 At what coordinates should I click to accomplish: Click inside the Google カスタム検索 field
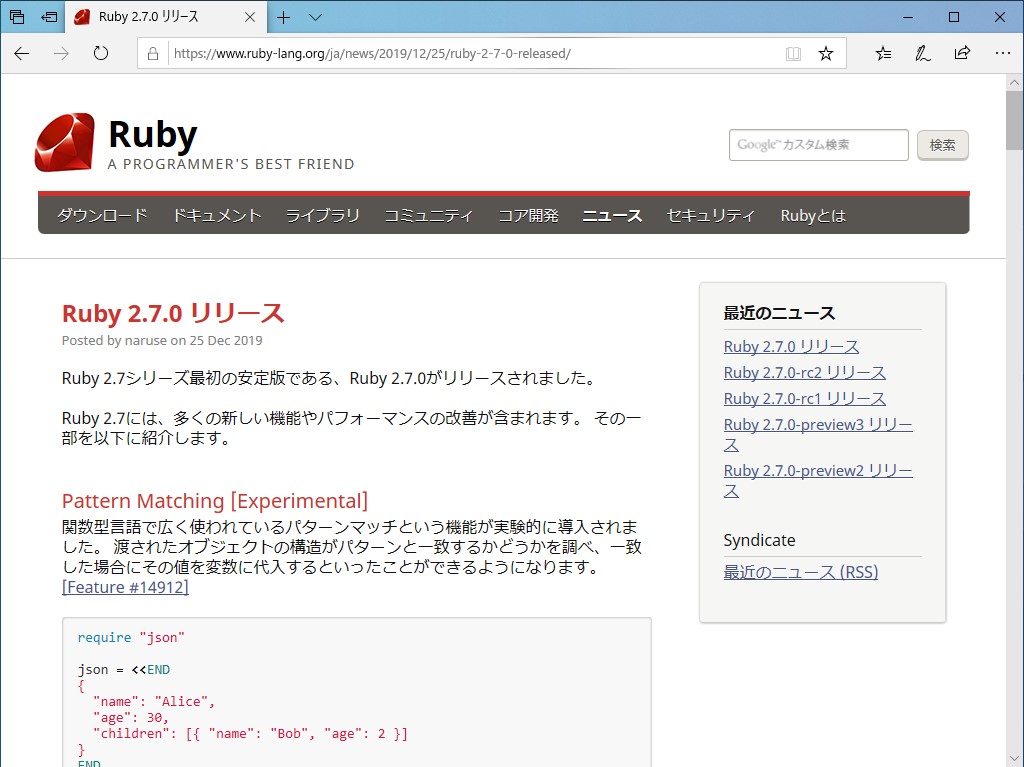[818, 144]
